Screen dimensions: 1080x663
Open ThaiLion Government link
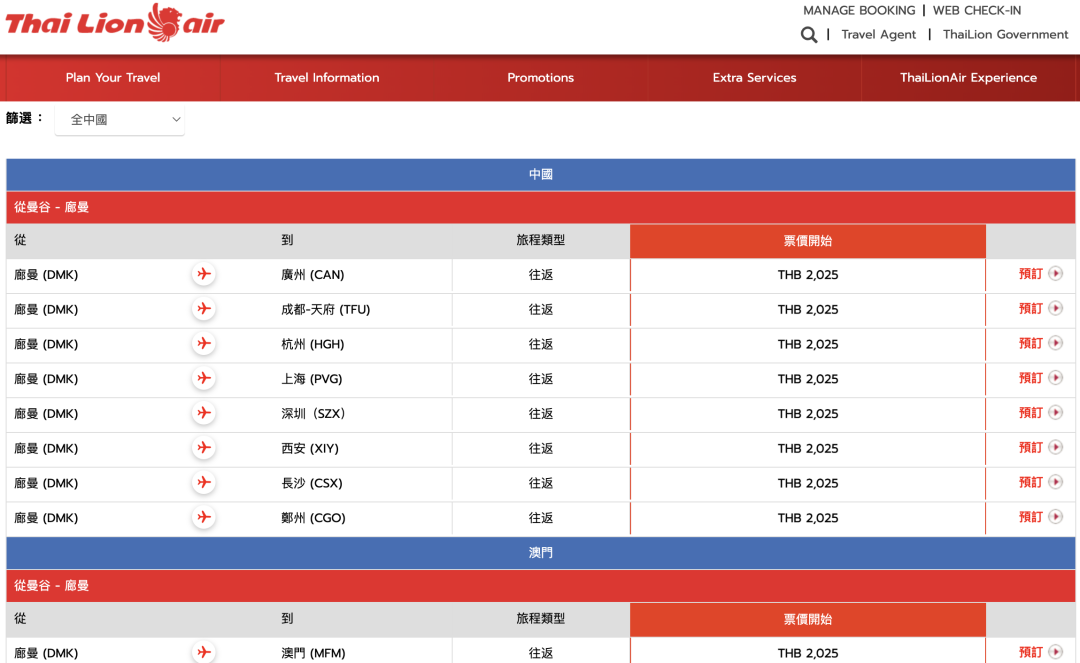(x=1006, y=34)
